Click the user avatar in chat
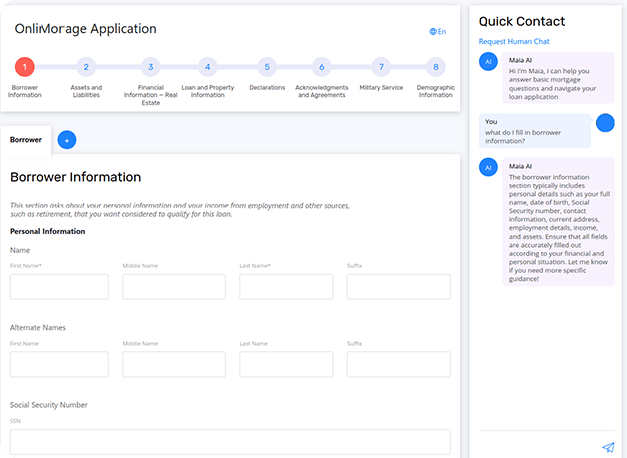The width and height of the screenshot is (627, 458). (605, 123)
